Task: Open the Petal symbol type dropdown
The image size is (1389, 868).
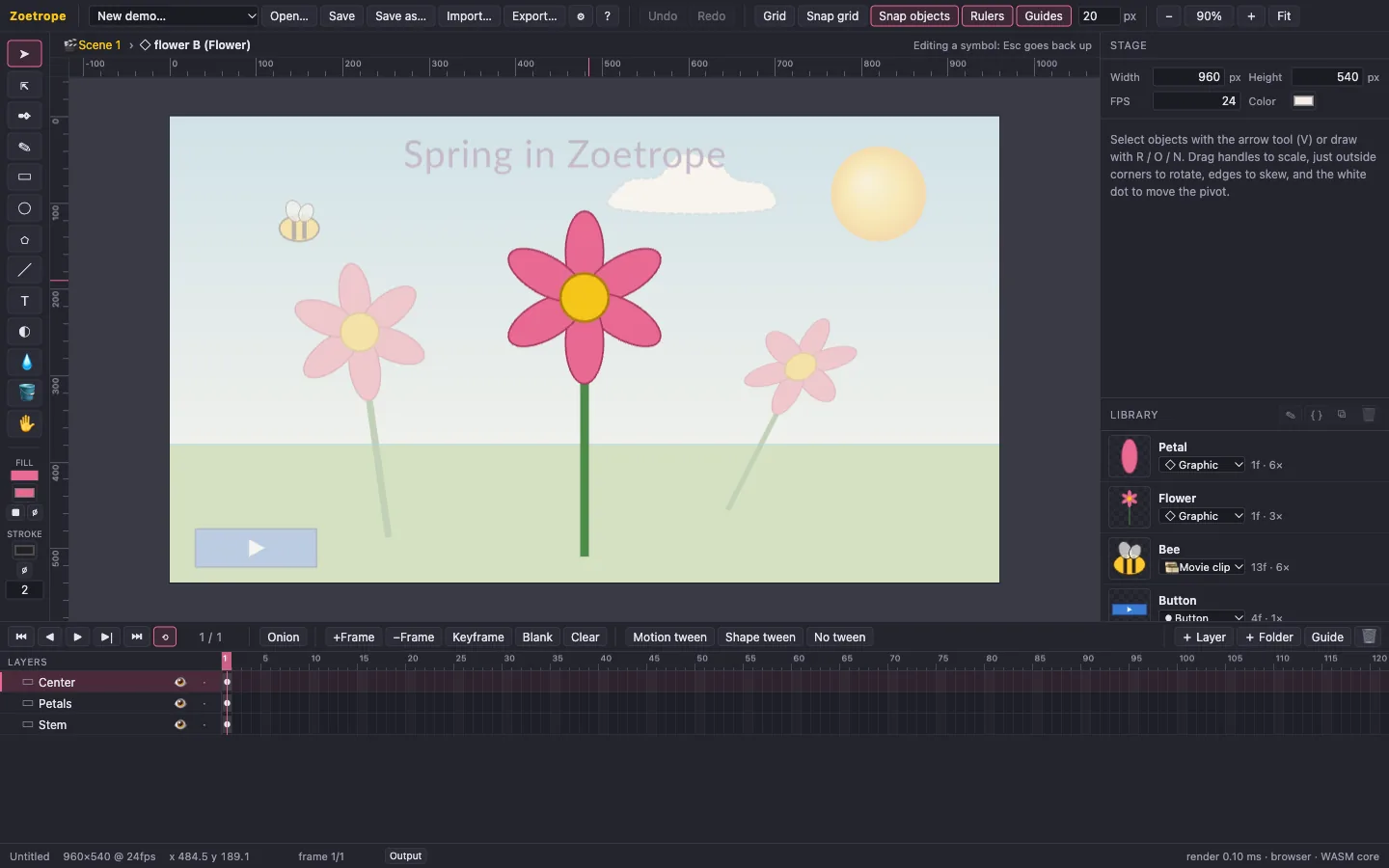Action: 1202,465
